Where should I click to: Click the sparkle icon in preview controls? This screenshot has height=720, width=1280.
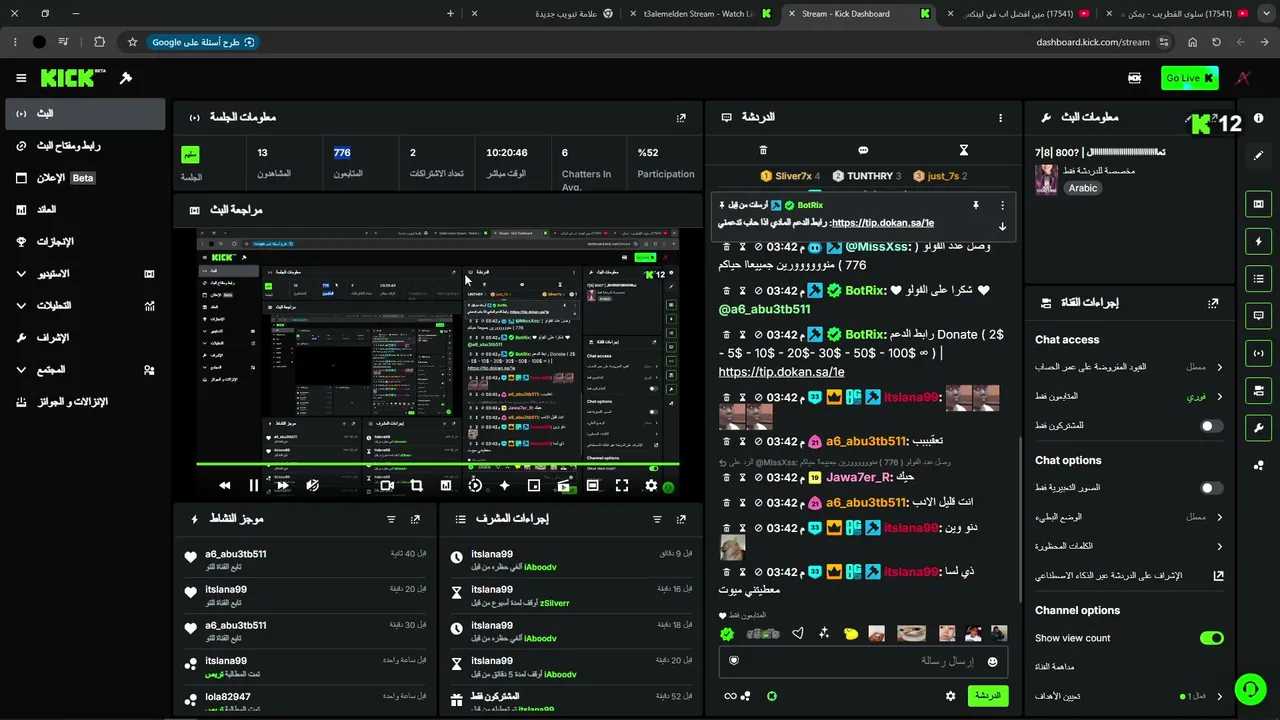click(x=504, y=485)
